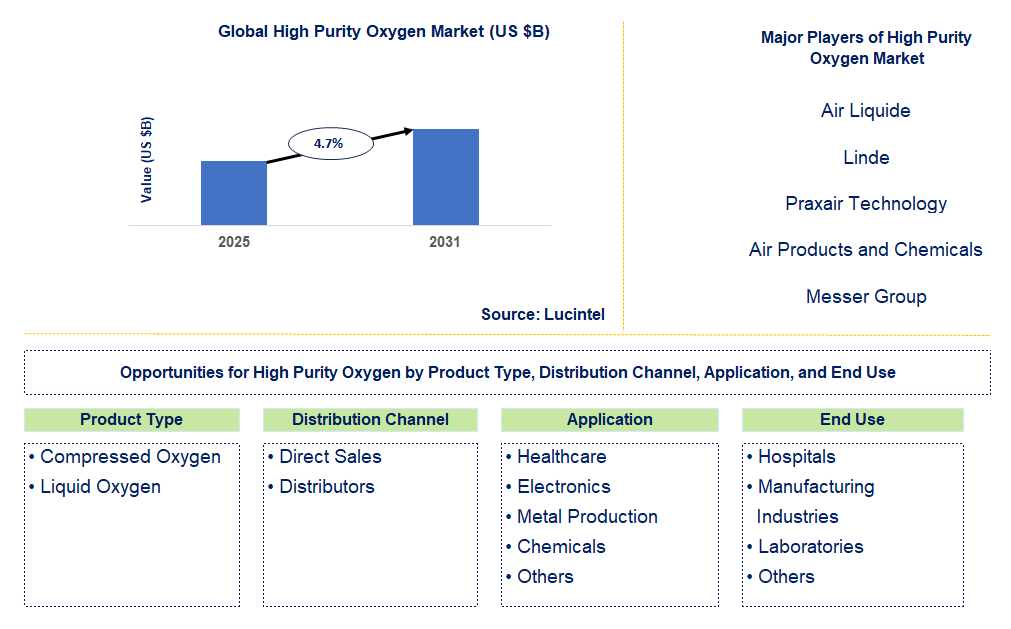Screen dimensions: 1011x629
Task: Select 'Healthcare' under Application
Action: pos(556,457)
